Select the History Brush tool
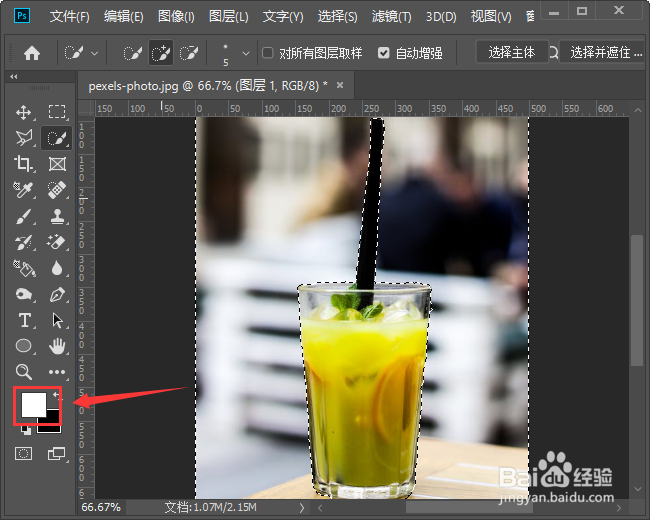This screenshot has height=520, width=650. coord(24,243)
